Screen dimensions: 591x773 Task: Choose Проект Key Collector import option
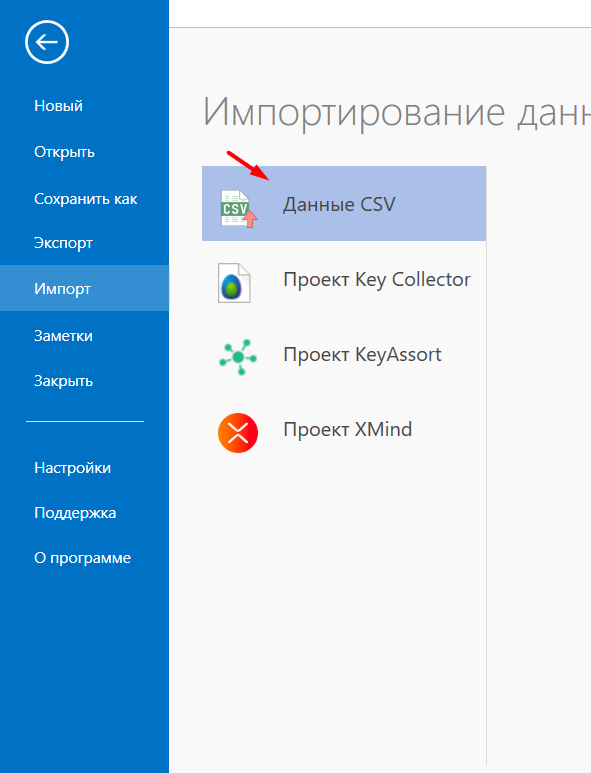344,280
